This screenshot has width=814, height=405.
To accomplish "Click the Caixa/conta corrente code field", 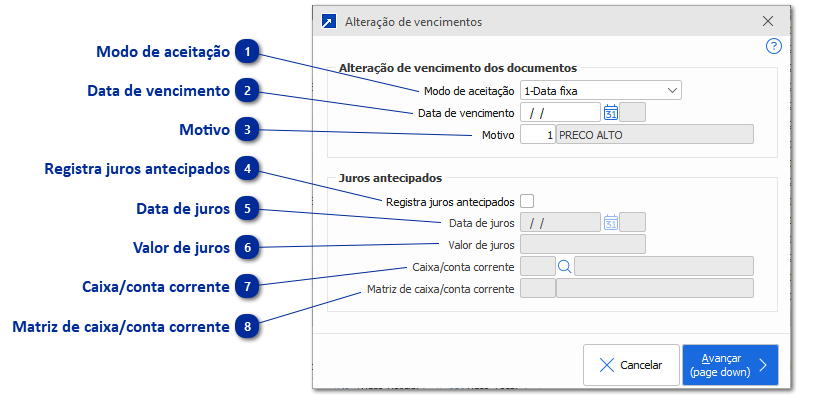I will coord(538,266).
